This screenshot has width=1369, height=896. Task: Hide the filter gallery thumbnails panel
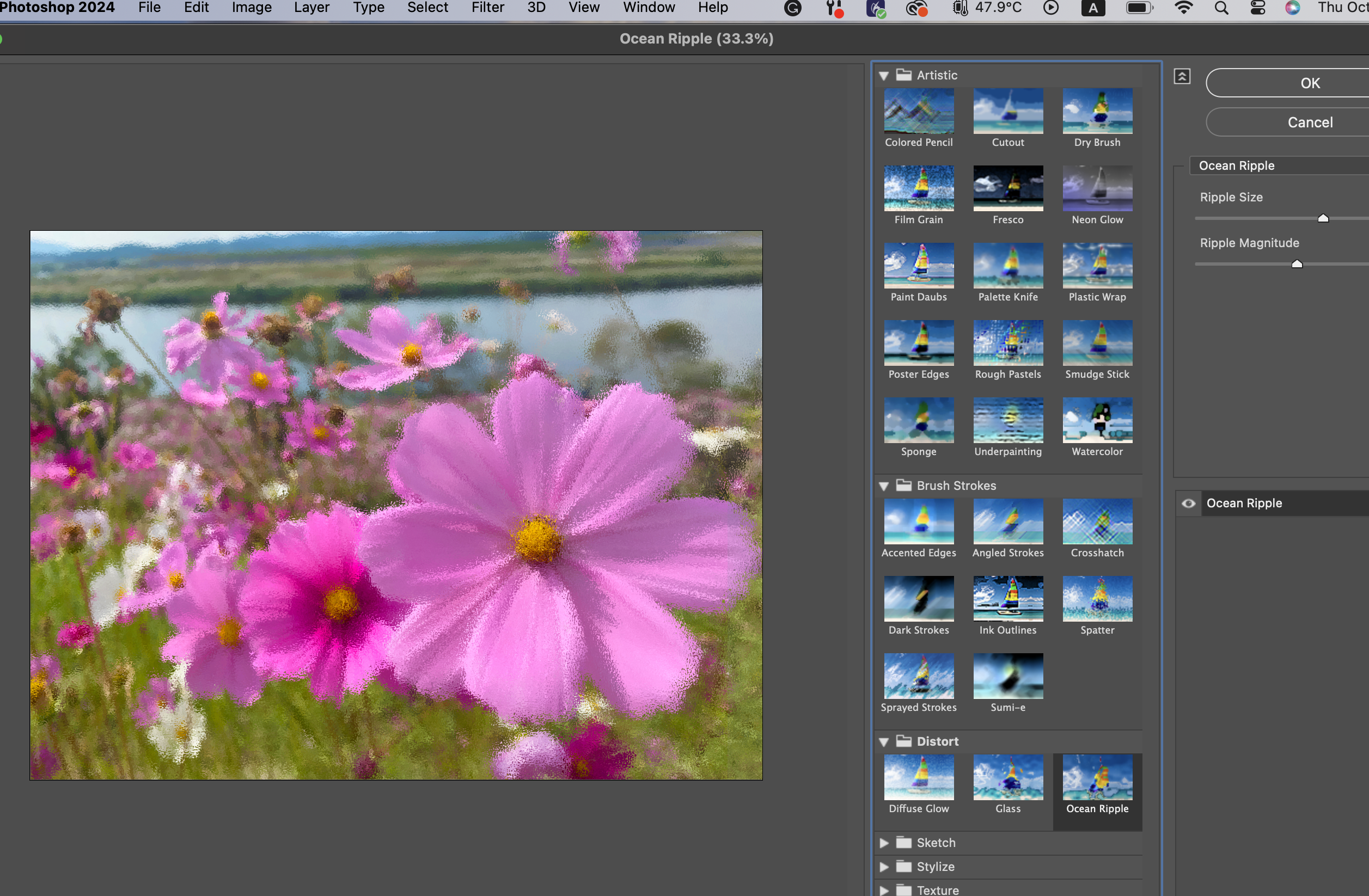coord(1182,77)
